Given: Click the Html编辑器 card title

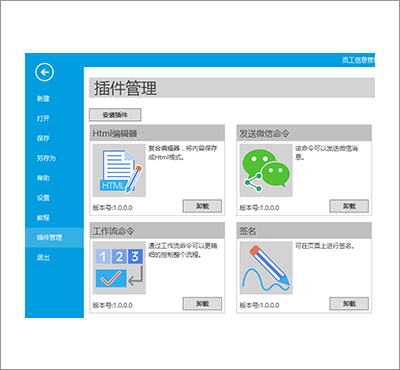Looking at the screenshot, I should (x=115, y=133).
